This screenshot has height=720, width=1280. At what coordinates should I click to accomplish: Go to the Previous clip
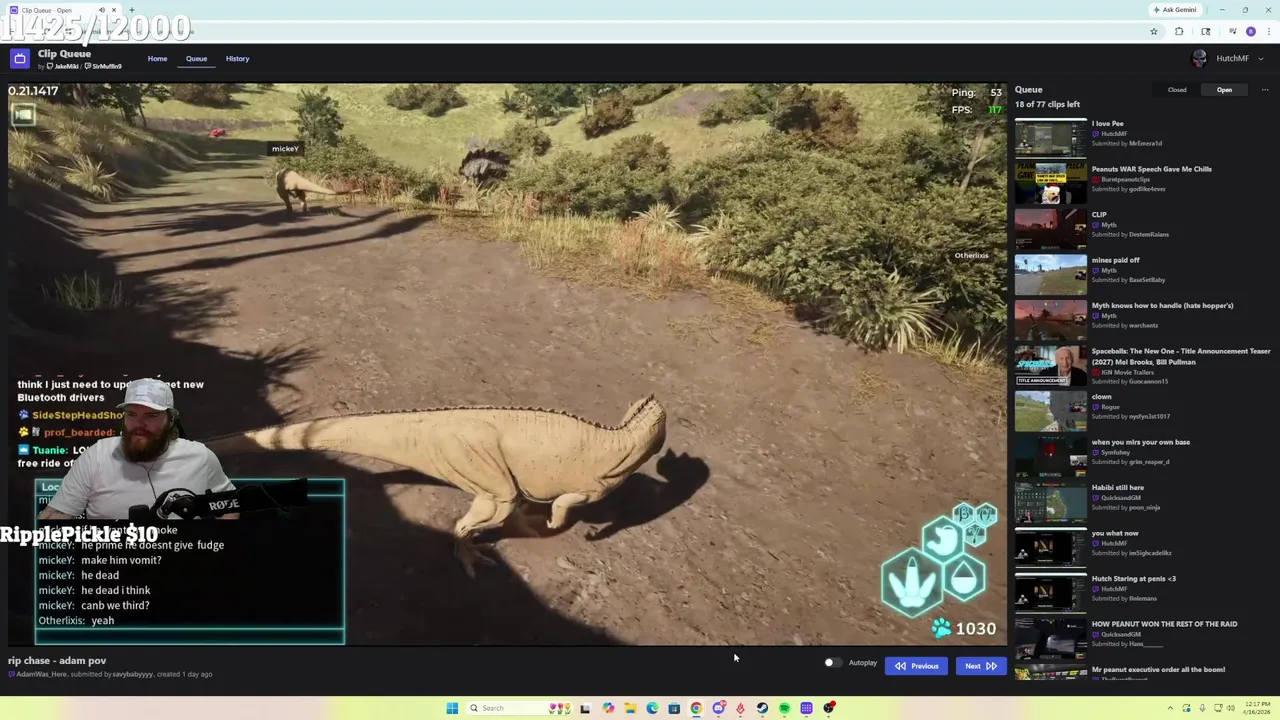[x=916, y=666]
